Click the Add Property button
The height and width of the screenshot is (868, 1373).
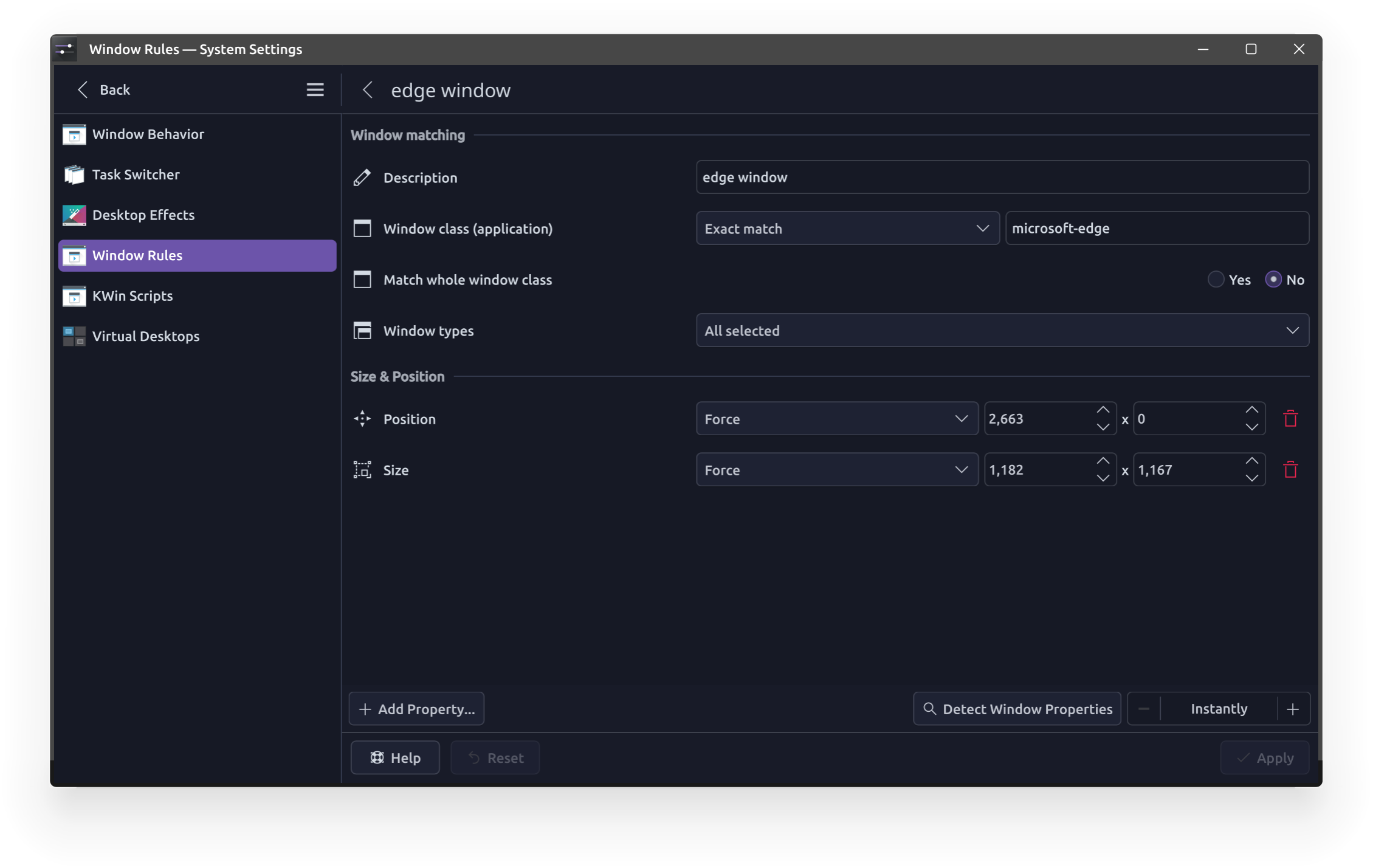point(416,709)
